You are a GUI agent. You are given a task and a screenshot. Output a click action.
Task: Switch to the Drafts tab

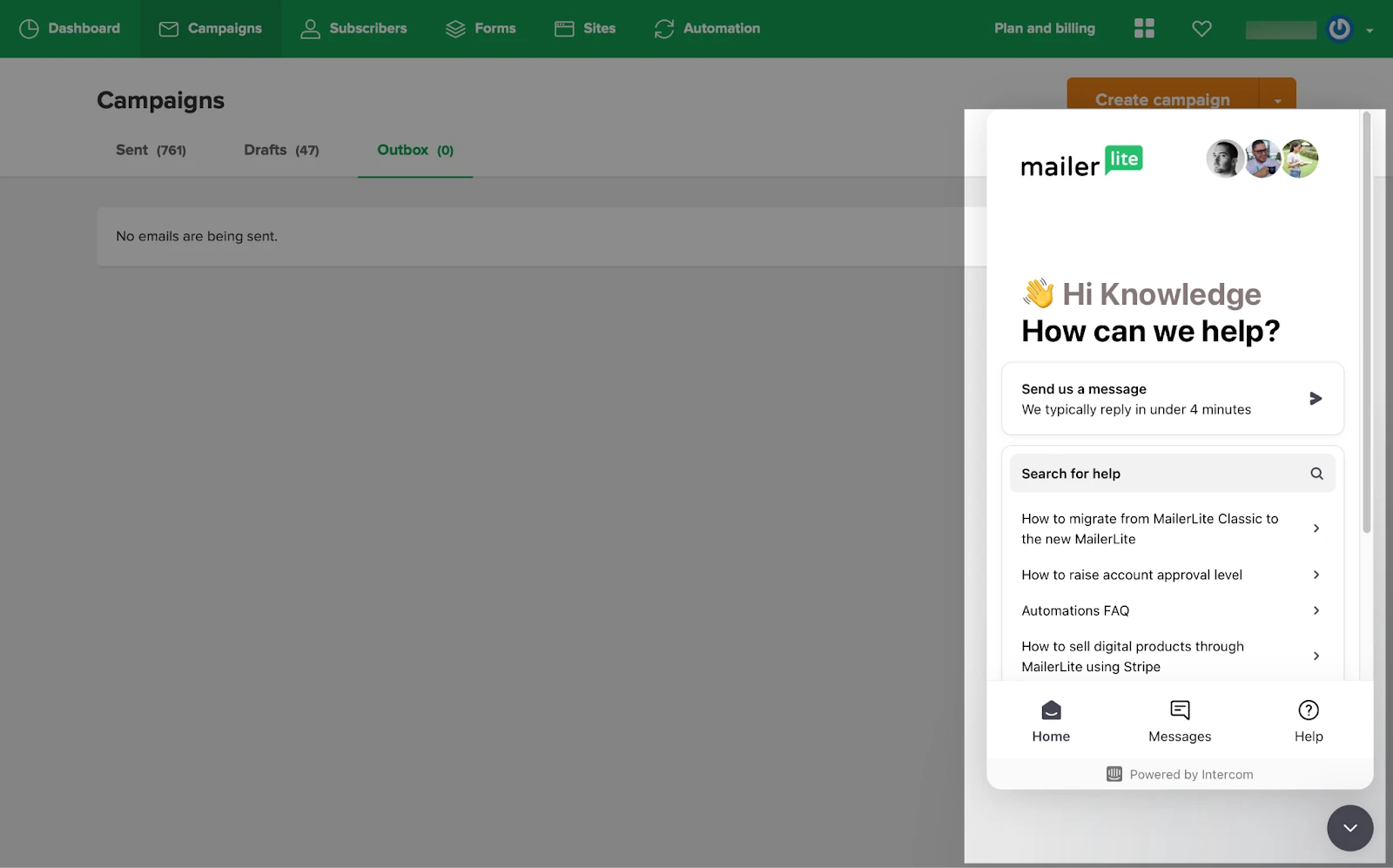pyautogui.click(x=281, y=151)
